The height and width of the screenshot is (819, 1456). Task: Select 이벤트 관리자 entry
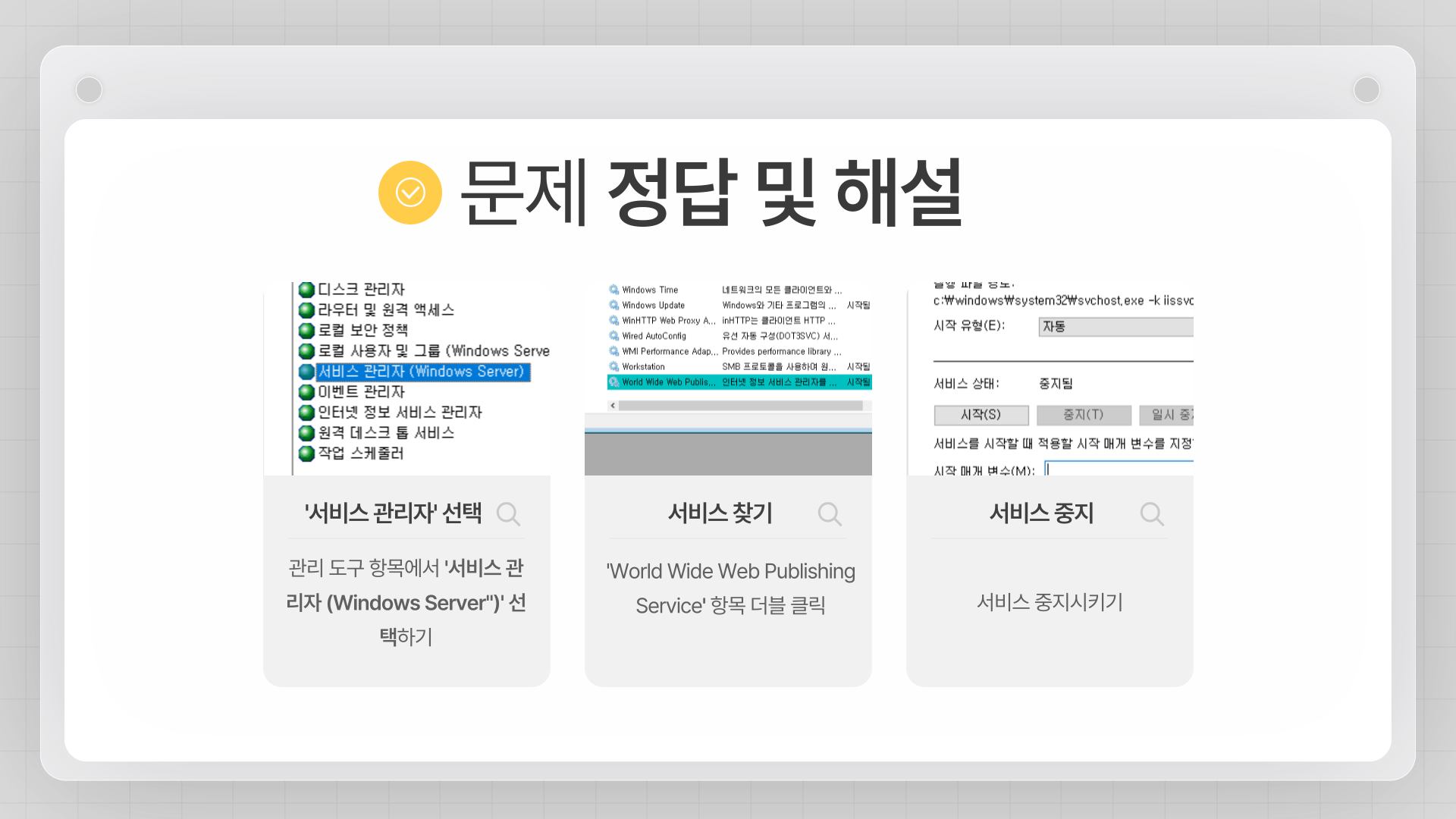coord(361,392)
